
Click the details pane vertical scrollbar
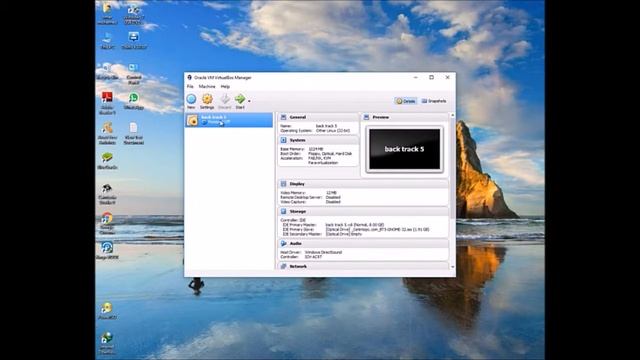click(x=452, y=167)
